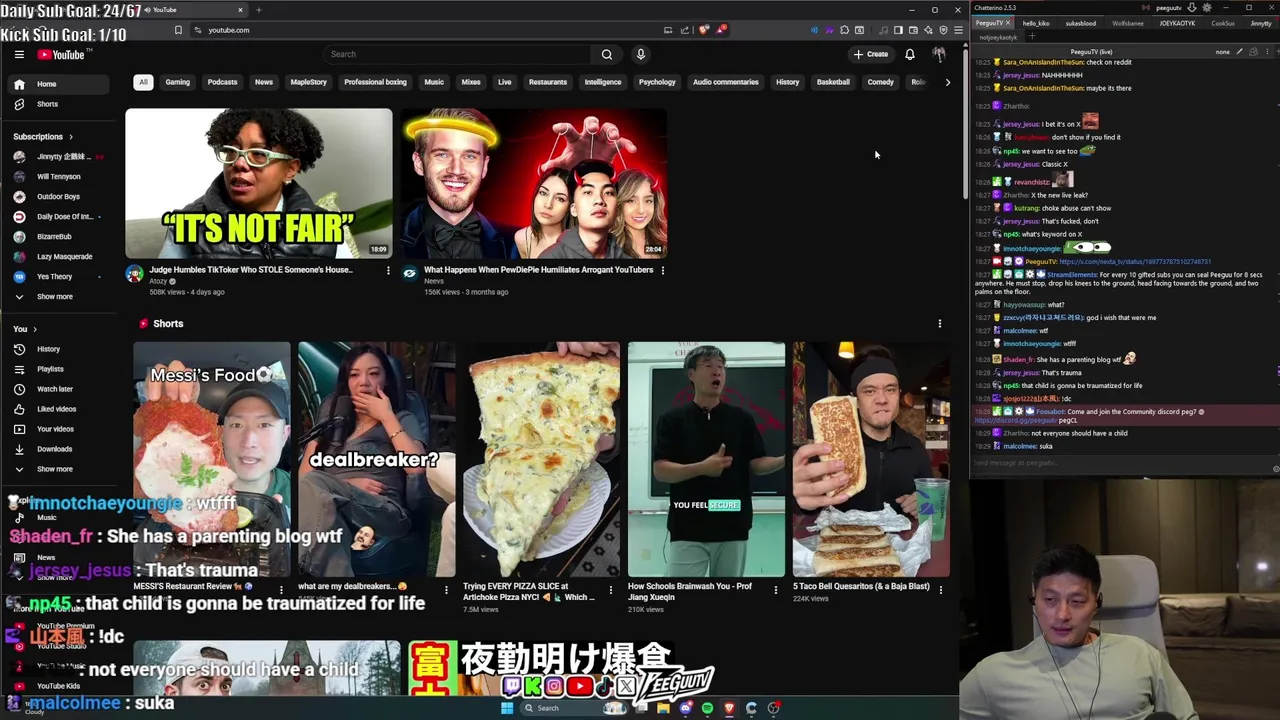Start voice search with the microphone icon

(x=641, y=54)
